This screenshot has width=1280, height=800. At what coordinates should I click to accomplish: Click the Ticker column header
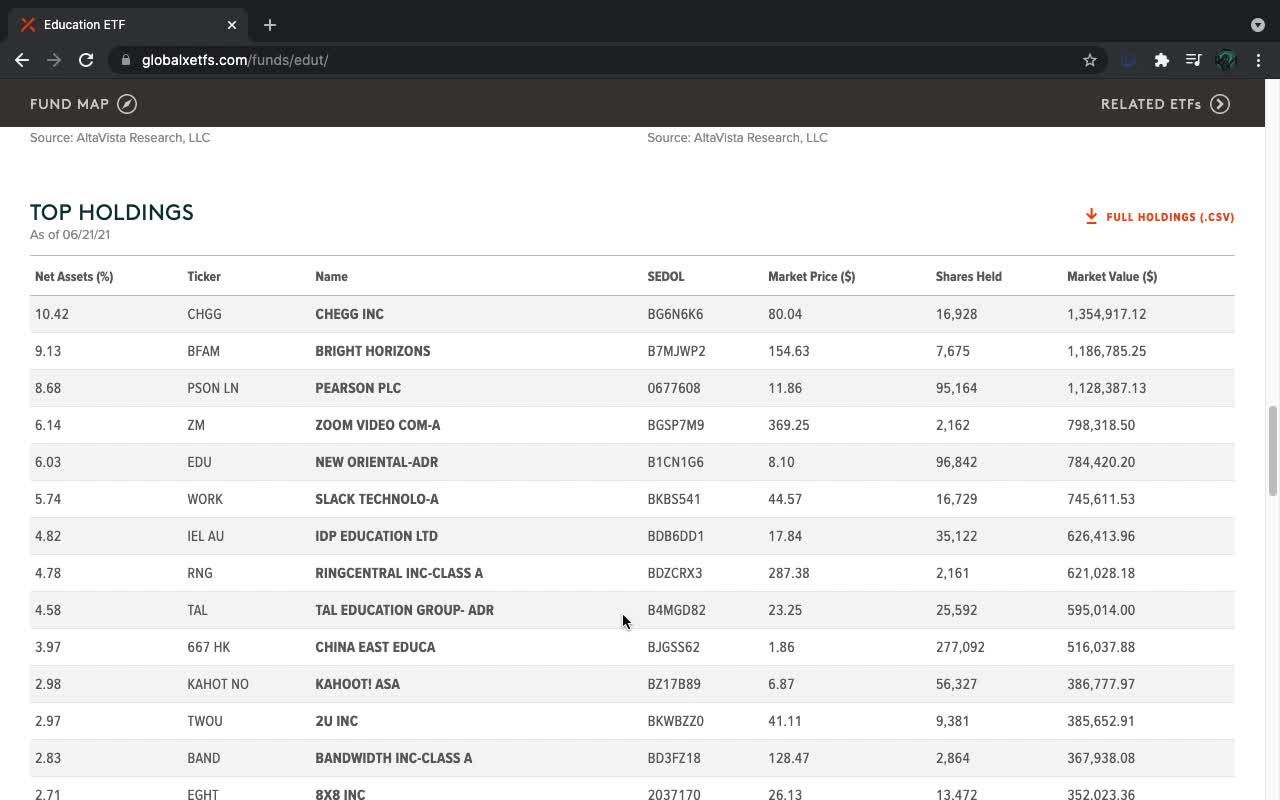click(204, 277)
